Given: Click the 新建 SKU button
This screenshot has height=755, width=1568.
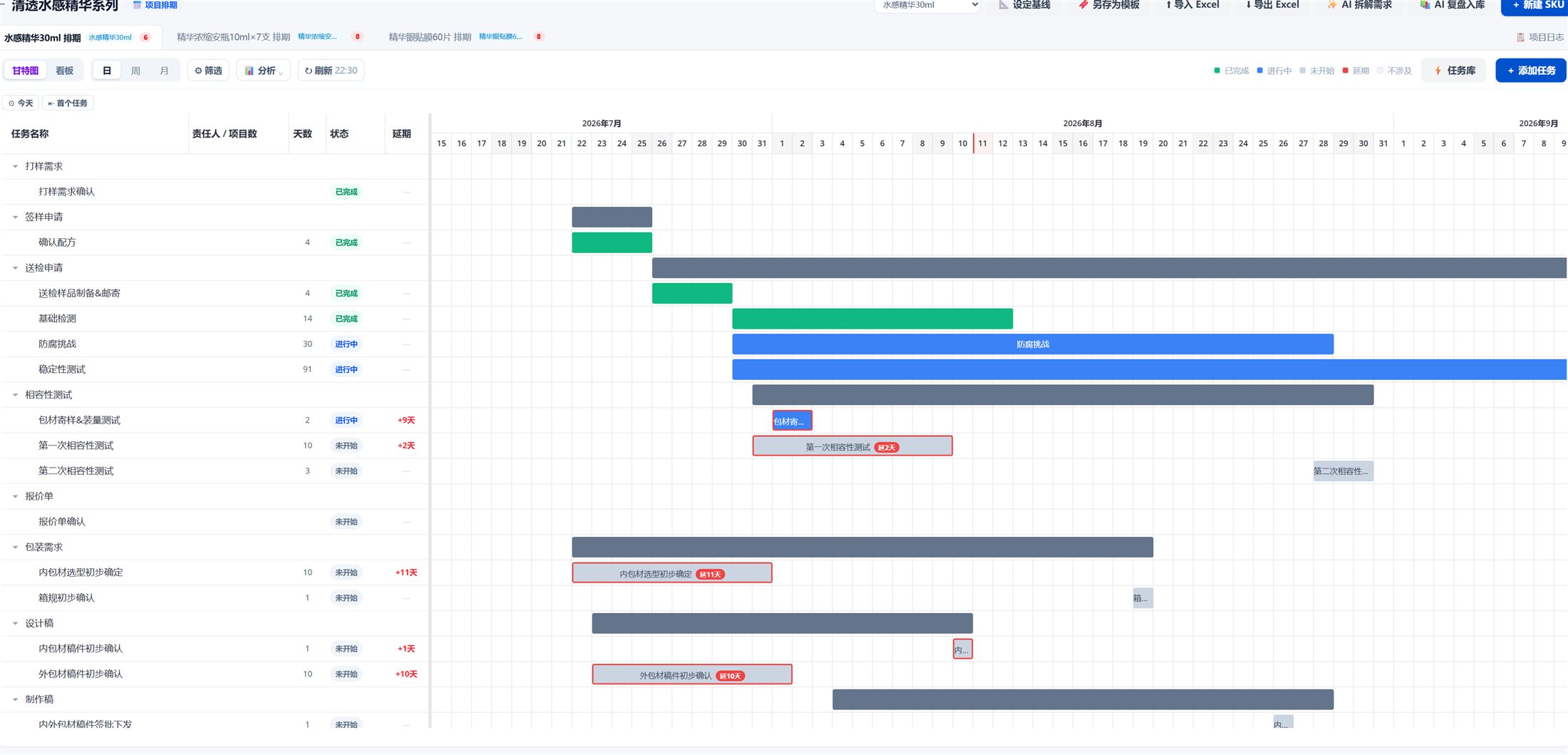Looking at the screenshot, I should tap(1536, 6).
